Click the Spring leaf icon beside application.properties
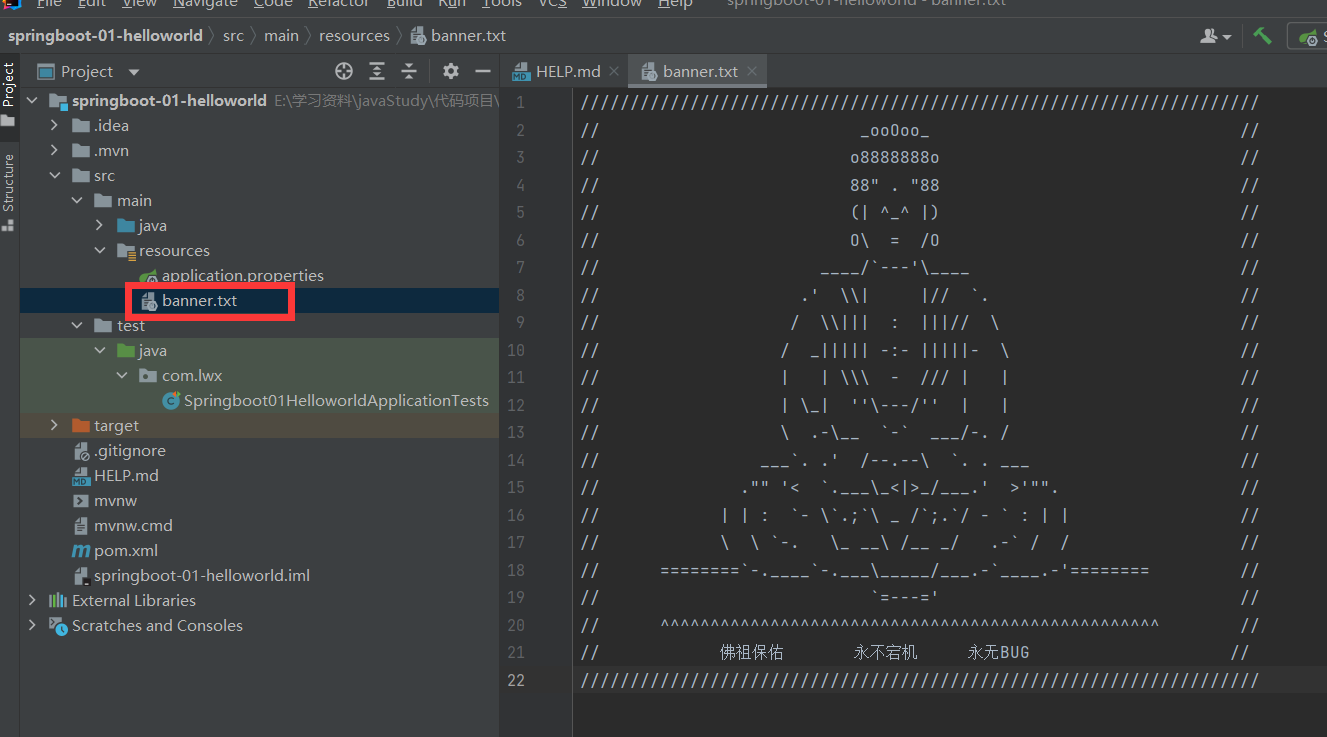The height and width of the screenshot is (737, 1327). [149, 276]
